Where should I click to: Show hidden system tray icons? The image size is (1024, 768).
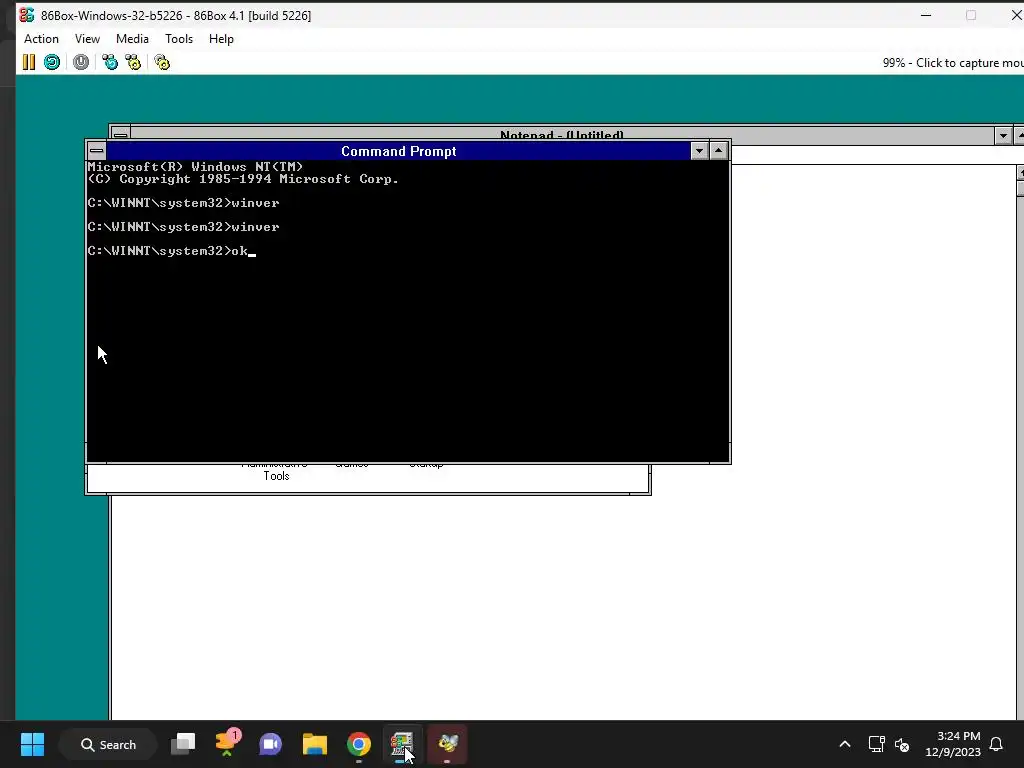844,744
